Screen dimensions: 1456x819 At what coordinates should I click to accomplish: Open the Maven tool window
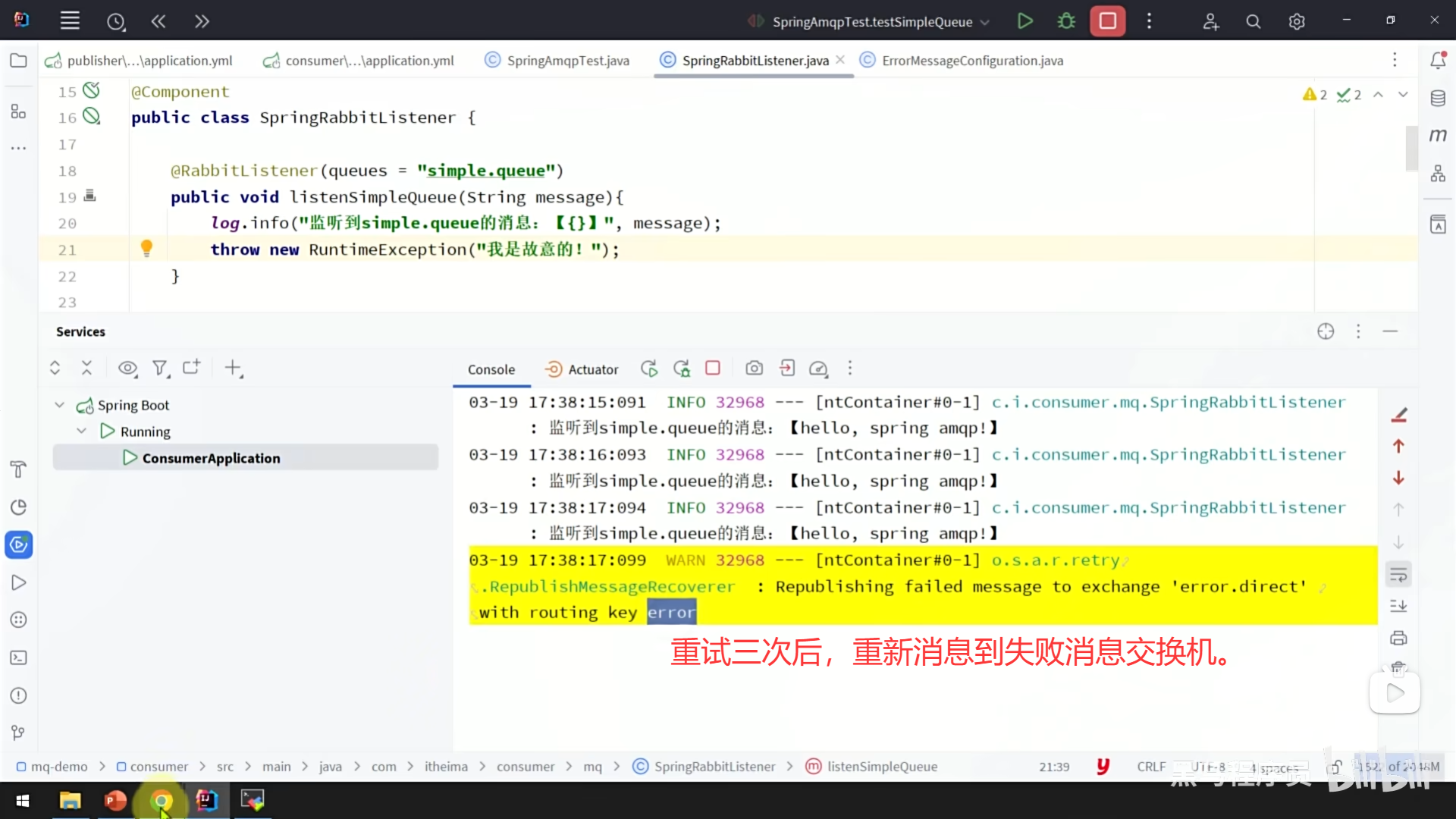pos(1438,136)
